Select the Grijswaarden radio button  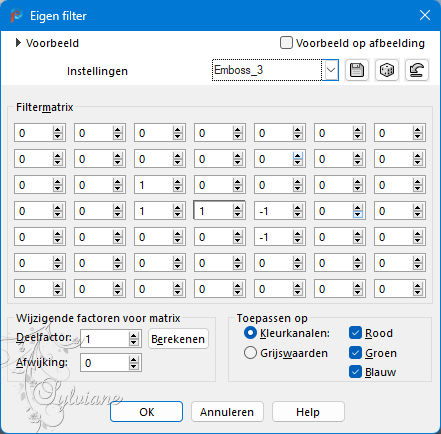(x=250, y=353)
